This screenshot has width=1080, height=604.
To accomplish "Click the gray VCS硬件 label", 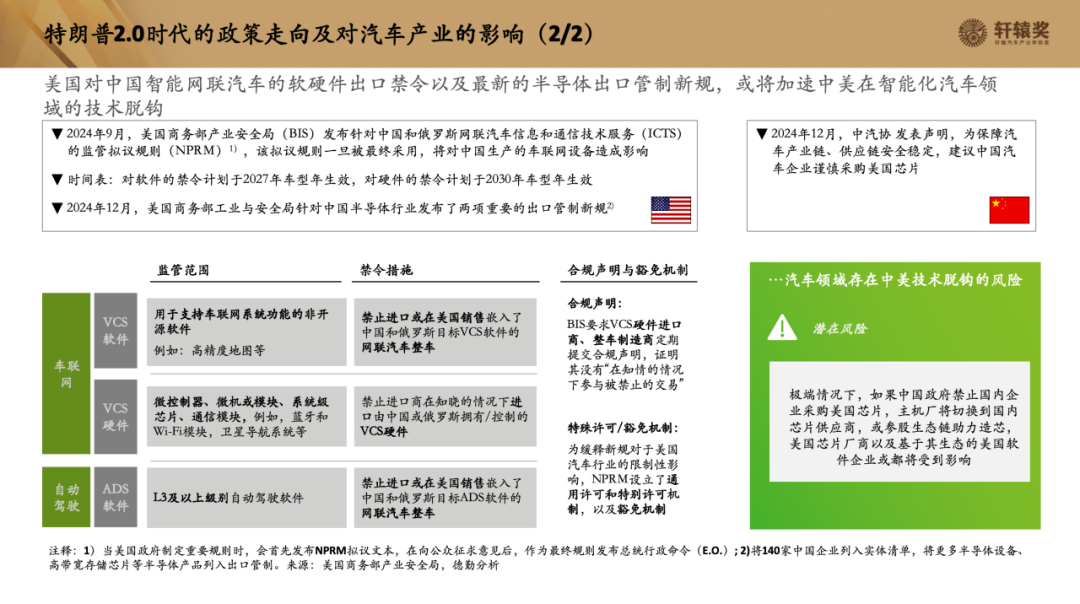I will tap(116, 416).
